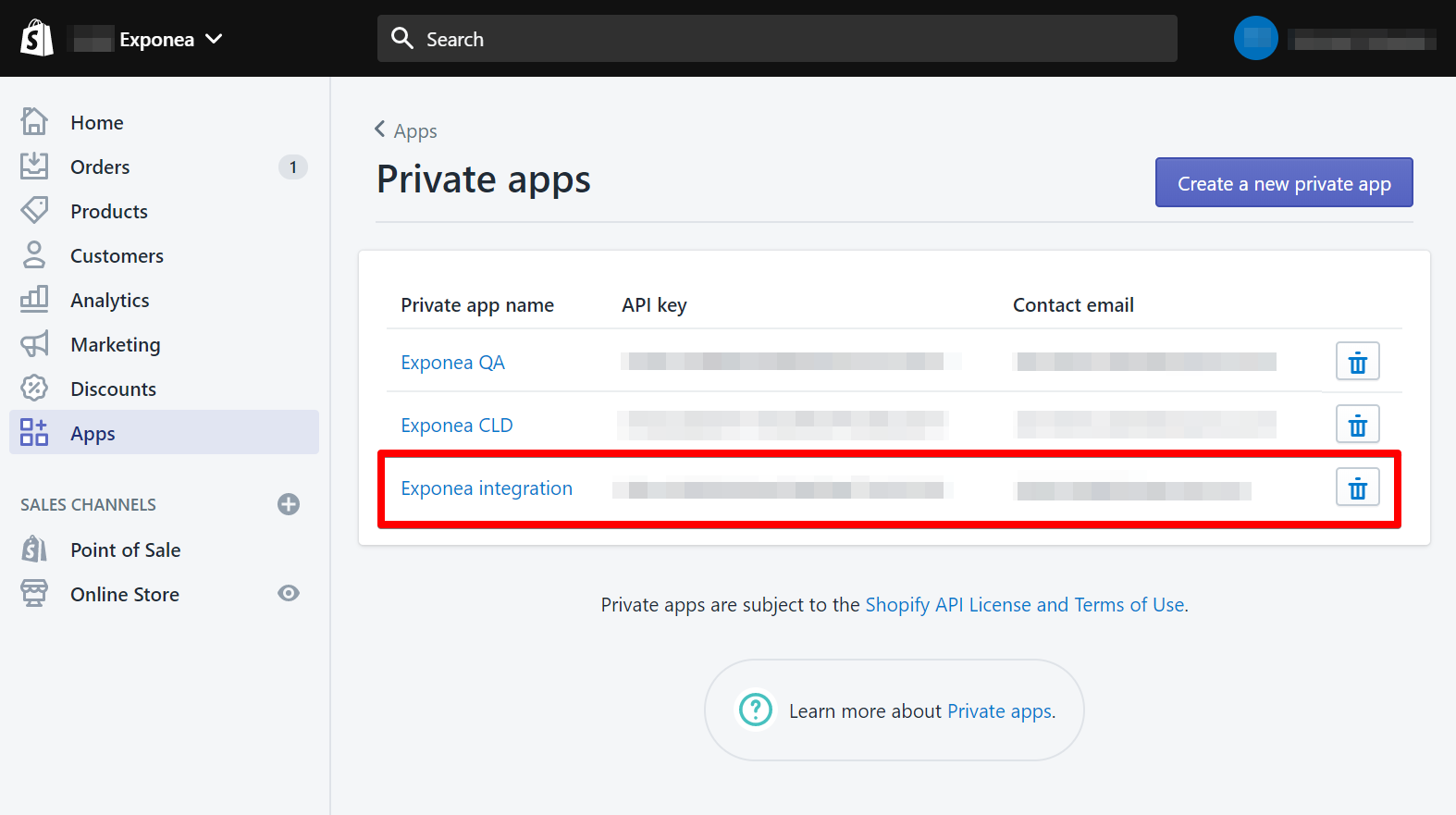
Task: Click the Customers person icon
Action: click(x=34, y=254)
